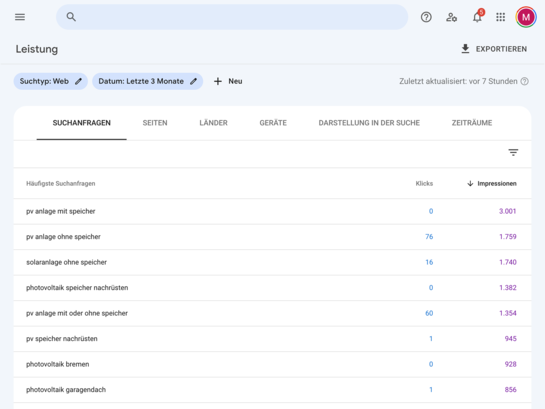This screenshot has width=545, height=409.
Task: Select the Suchanfragen tab
Action: click(x=82, y=123)
